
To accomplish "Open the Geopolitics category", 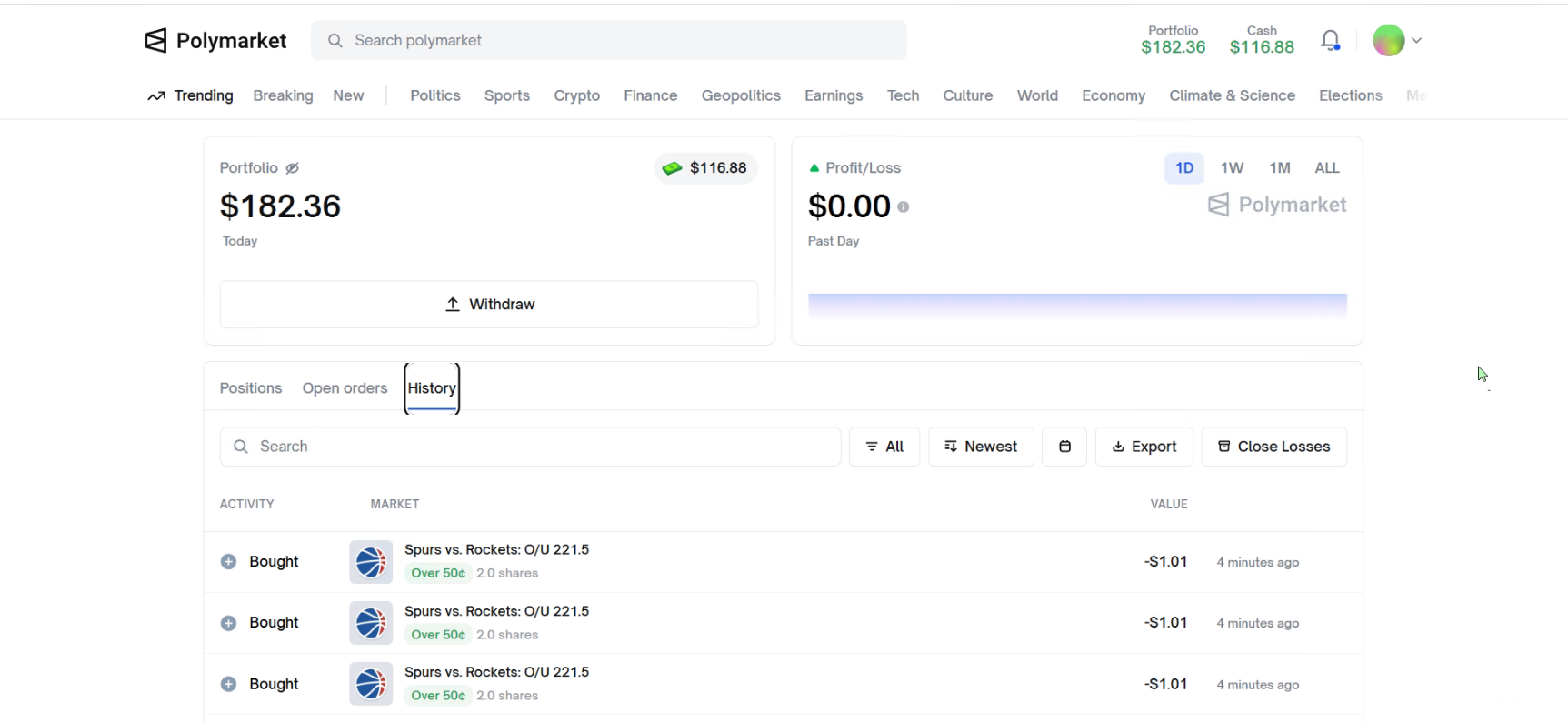I will [x=741, y=95].
